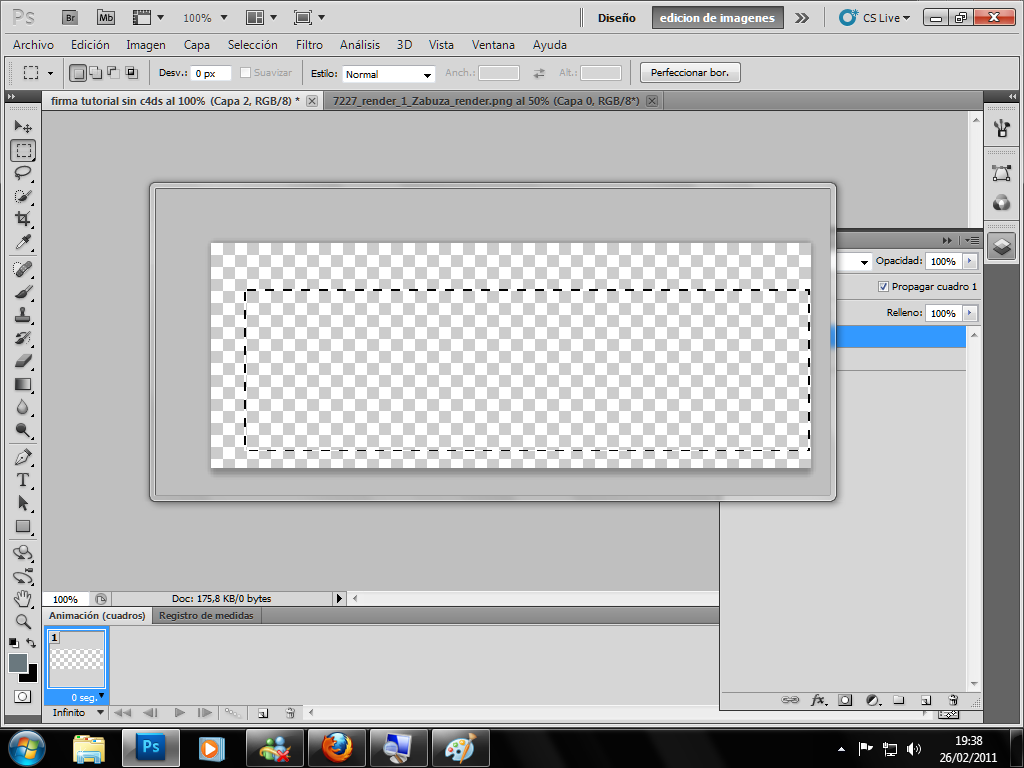Viewport: 1024px width, 768px height.
Task: Duplicate selected animation frame
Action: [x=263, y=713]
